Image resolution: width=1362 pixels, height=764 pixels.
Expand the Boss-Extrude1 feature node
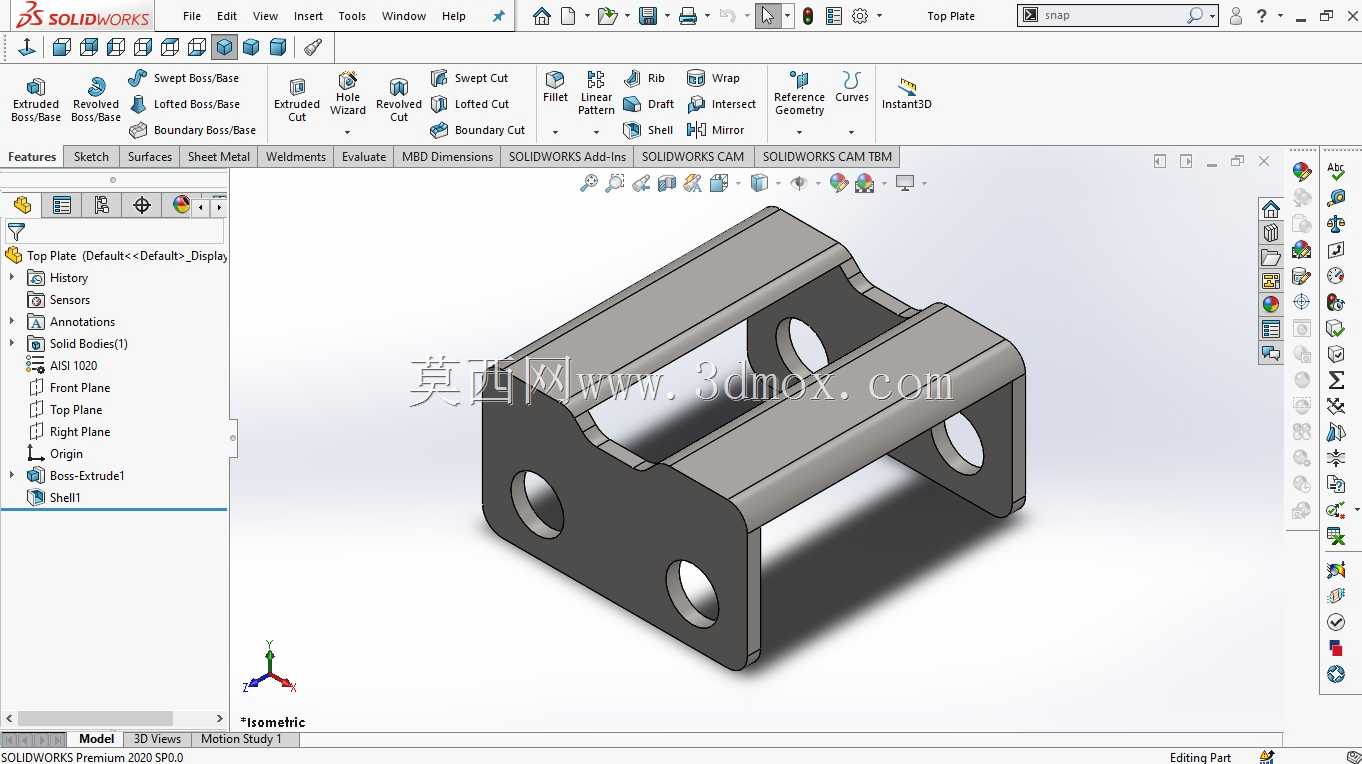pyautogui.click(x=12, y=475)
